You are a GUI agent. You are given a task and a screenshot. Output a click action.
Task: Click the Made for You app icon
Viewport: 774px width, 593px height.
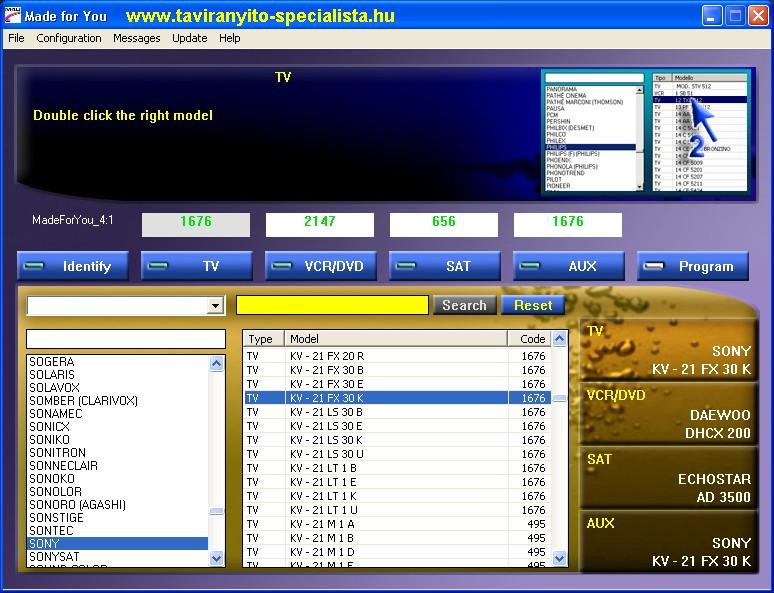click(12, 15)
